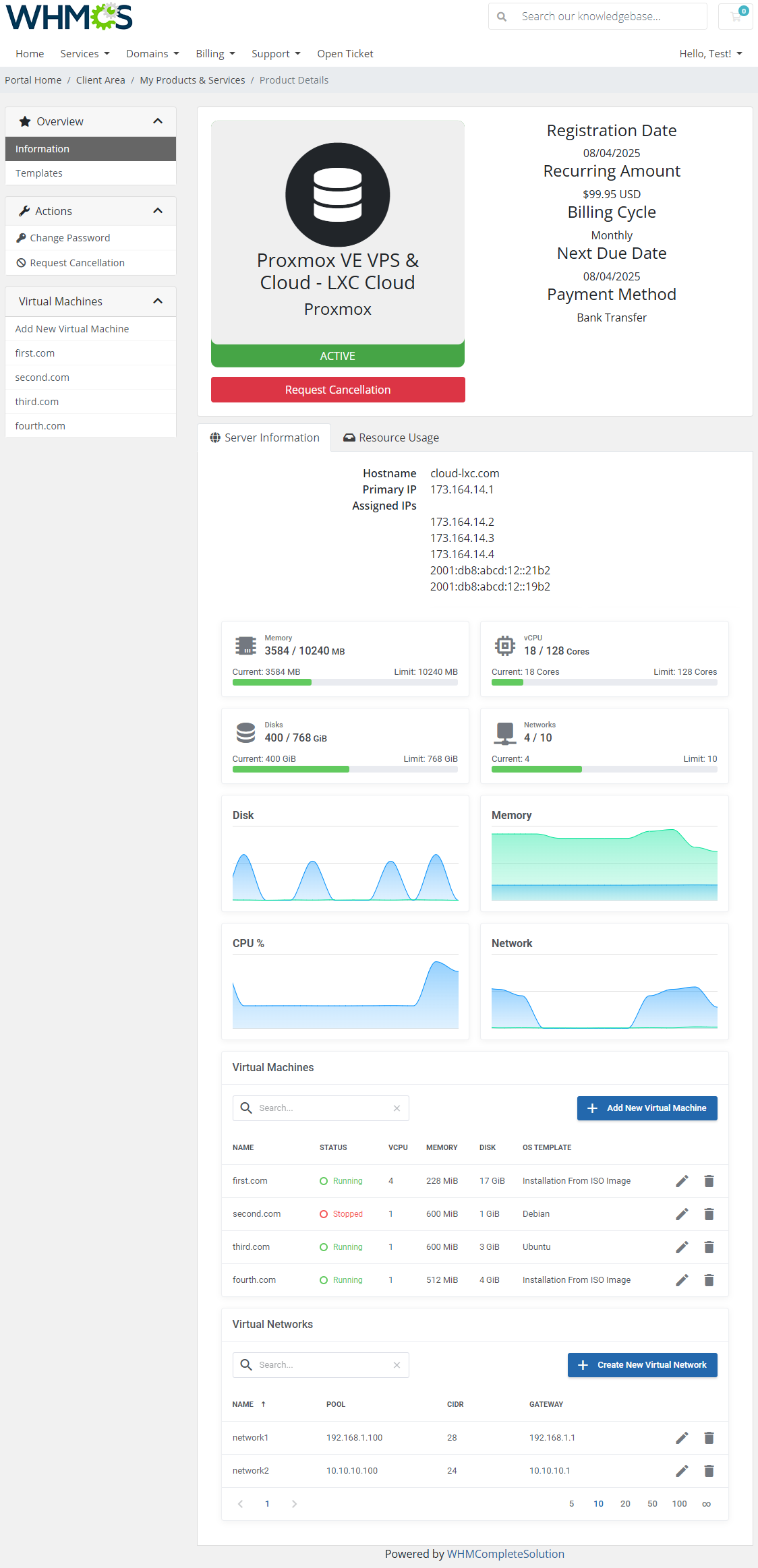Screen dimensions: 758x1568
Task: Clear the Virtual Machines search field
Action: pyautogui.click(x=397, y=1108)
